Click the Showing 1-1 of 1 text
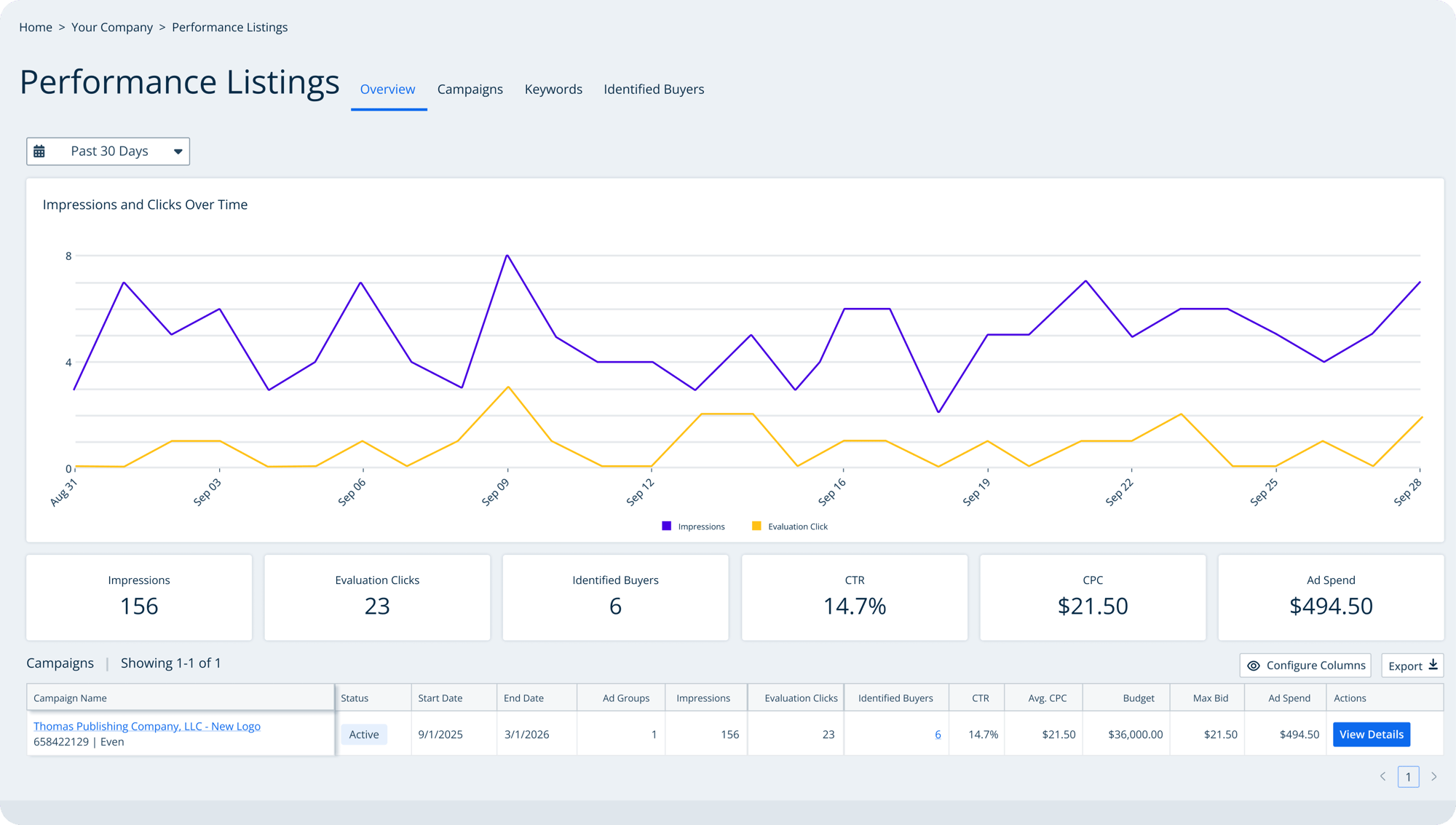 coord(171,663)
